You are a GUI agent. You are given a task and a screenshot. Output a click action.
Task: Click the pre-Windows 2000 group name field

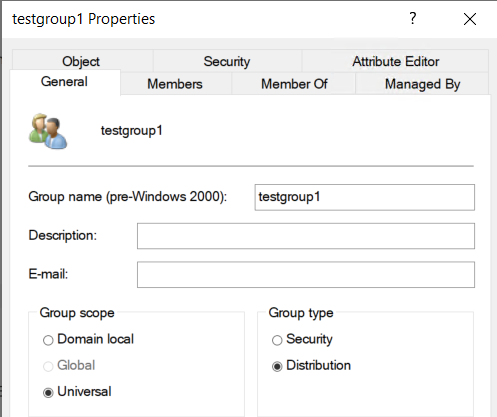365,197
